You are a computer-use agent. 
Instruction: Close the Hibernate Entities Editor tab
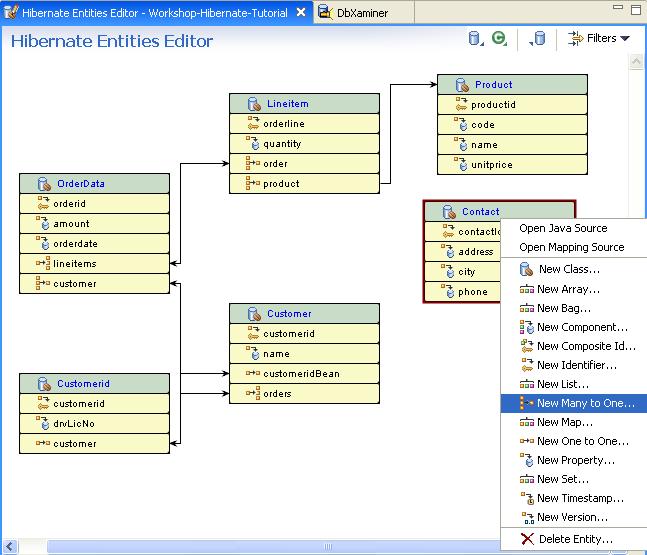point(301,12)
